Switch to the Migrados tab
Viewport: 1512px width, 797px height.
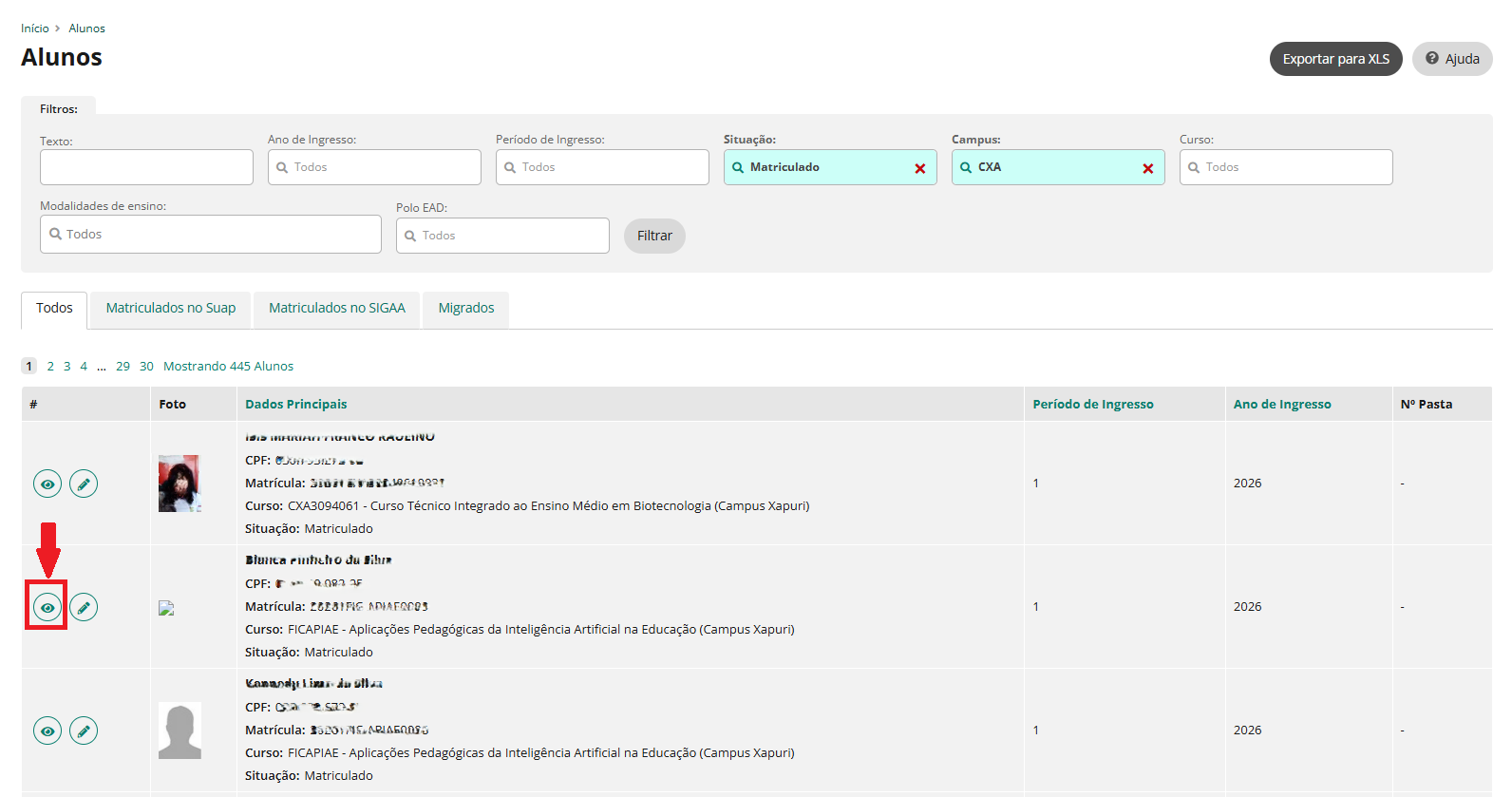[466, 310]
